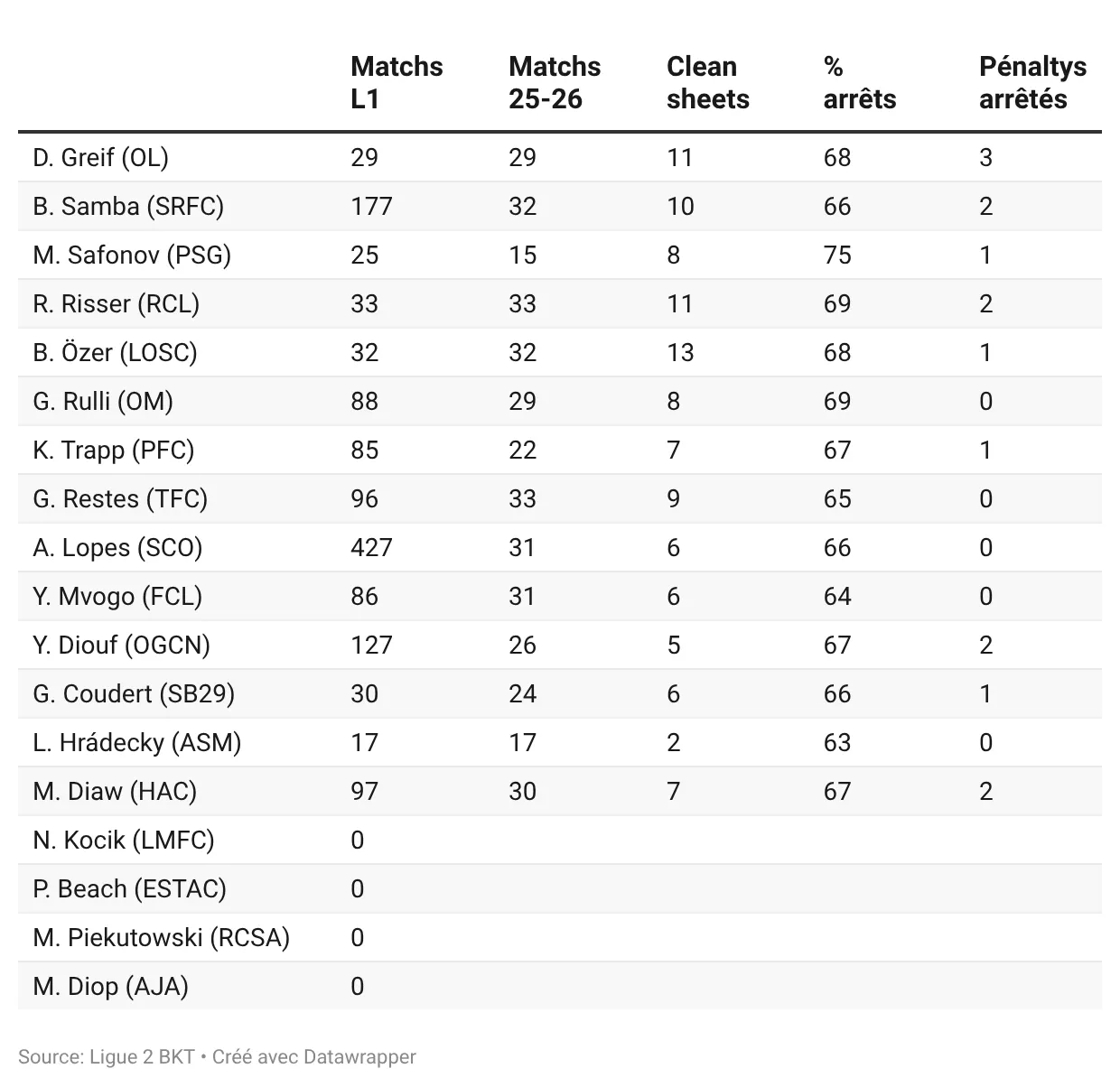Click the K. Trapp (PFC) row
Screen dimensions: 1120x1087
point(560,450)
